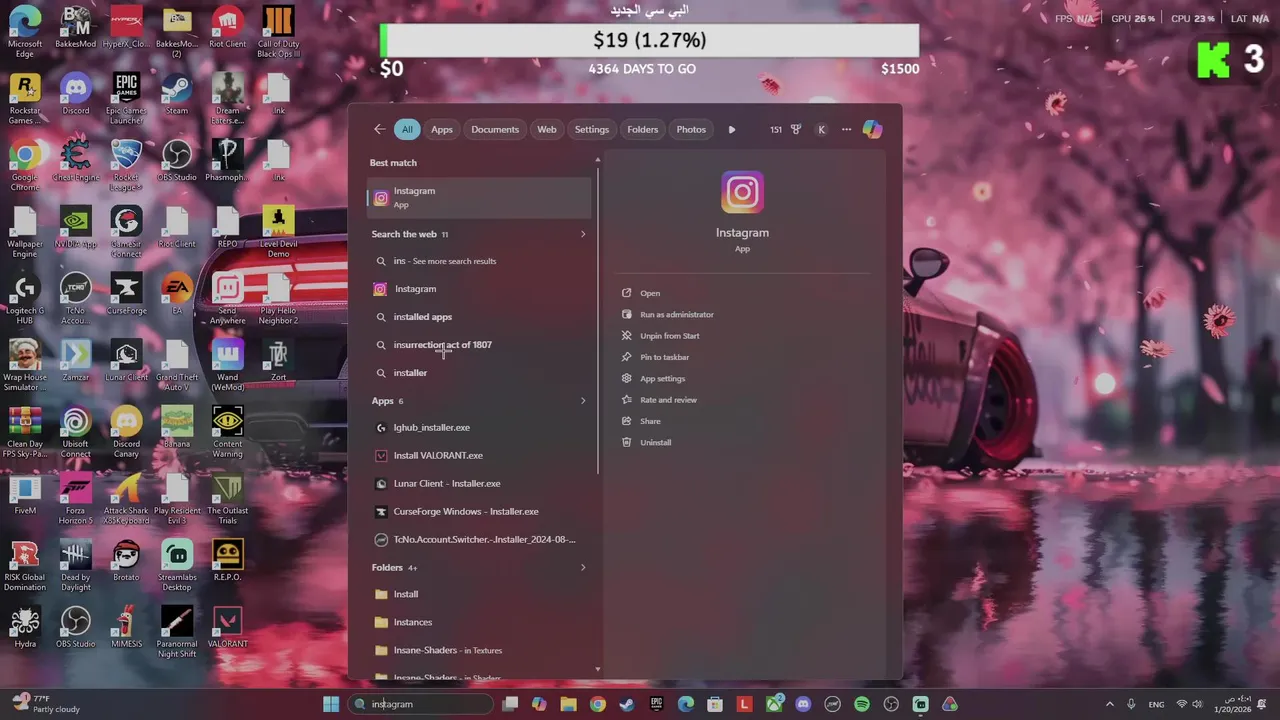Open Epic Games Launcher from the taskbar
1280x720 pixels.
(656, 704)
